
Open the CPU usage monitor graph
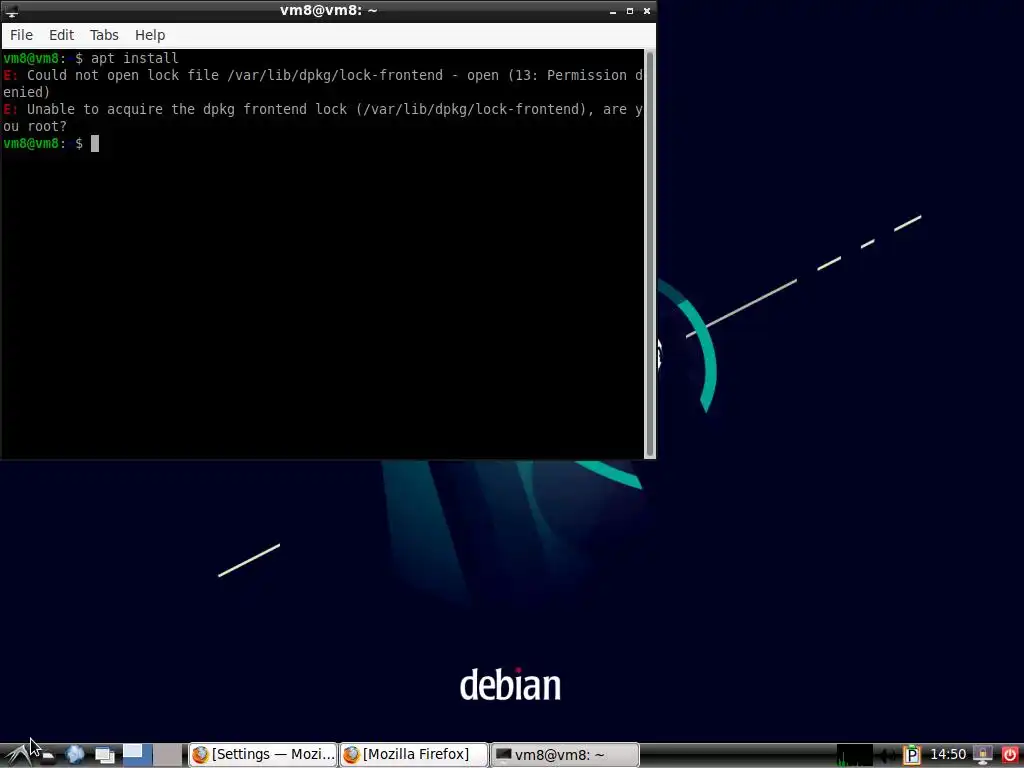click(x=854, y=755)
